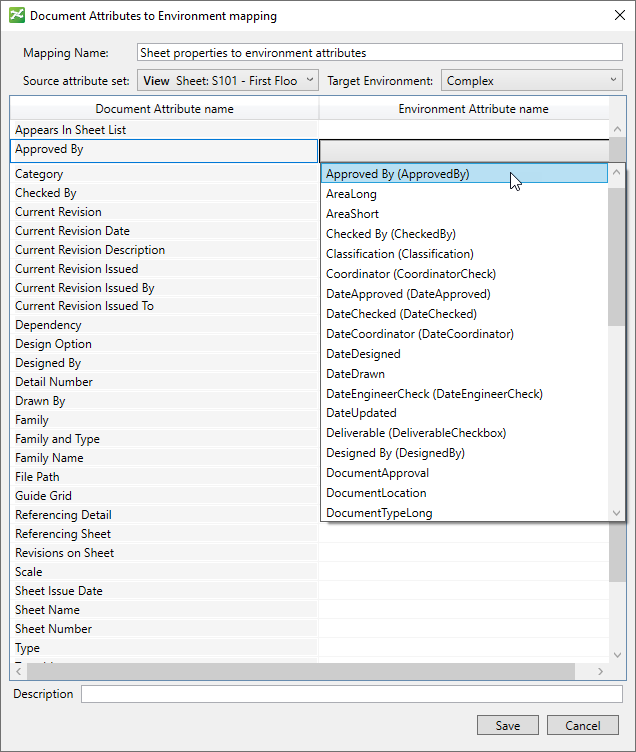Screen dimensions: 636x752
Task: Select the Appears In Sheet List row
Action: 164,130
